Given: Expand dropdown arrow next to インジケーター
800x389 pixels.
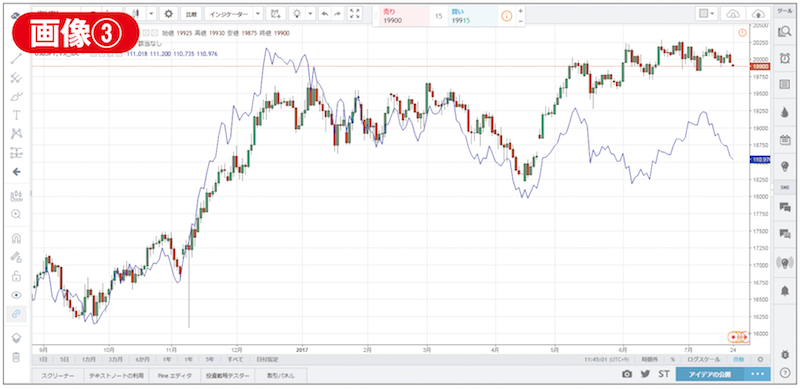Looking at the screenshot, I should pos(258,13).
